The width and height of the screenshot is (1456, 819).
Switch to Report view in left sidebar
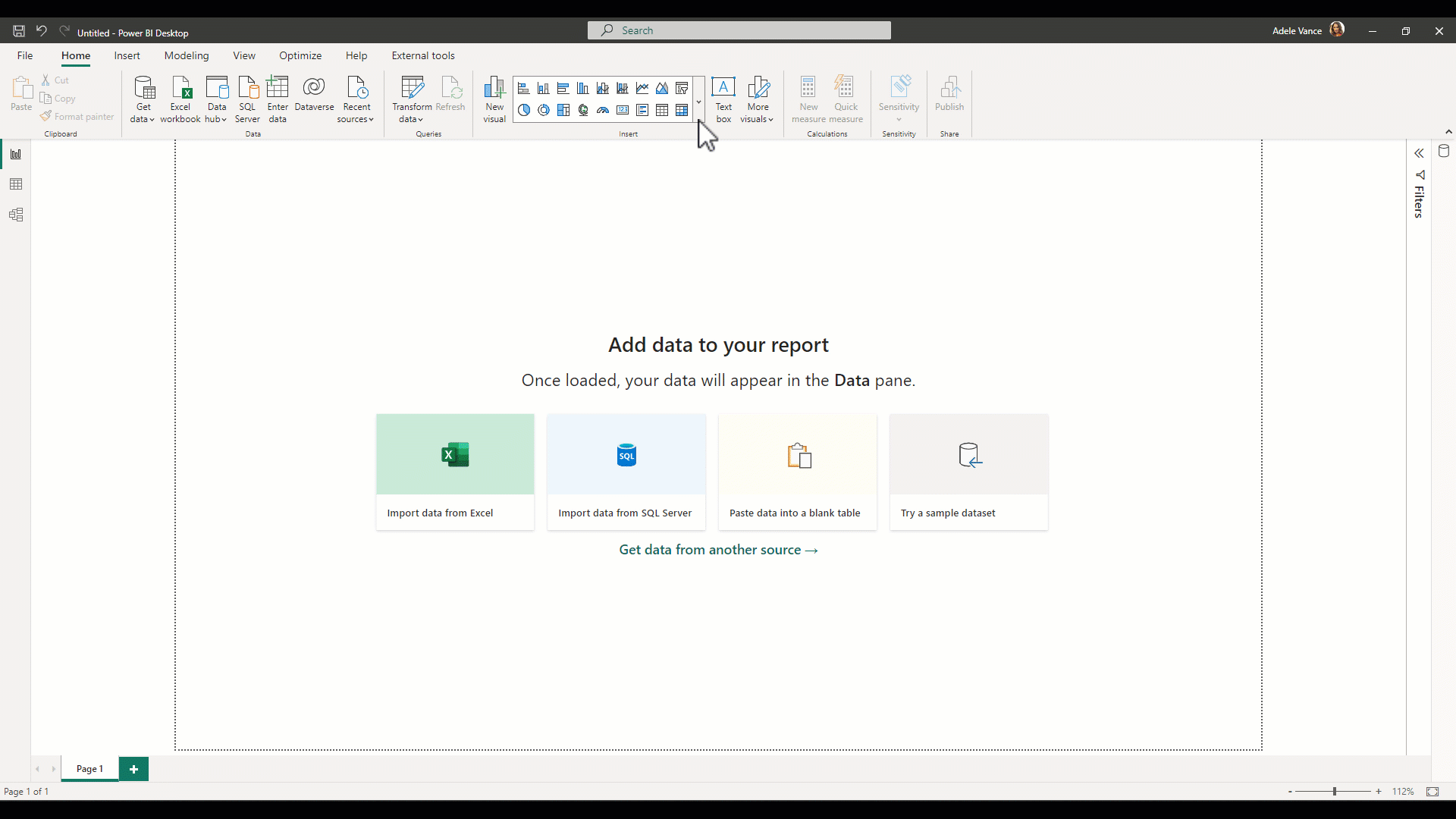pos(16,154)
